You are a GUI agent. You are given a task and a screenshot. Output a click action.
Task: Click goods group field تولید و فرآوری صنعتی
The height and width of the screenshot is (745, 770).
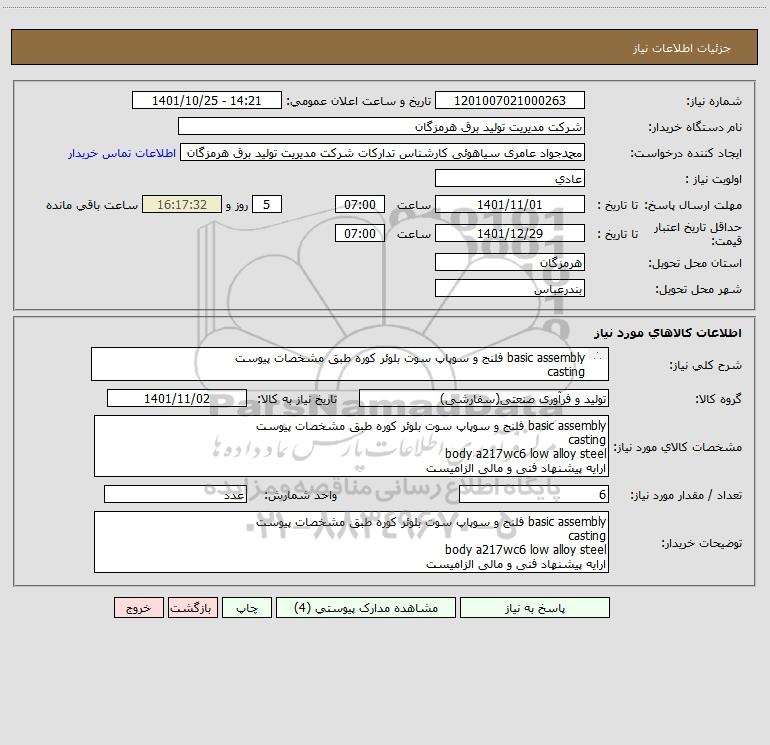pos(484,398)
